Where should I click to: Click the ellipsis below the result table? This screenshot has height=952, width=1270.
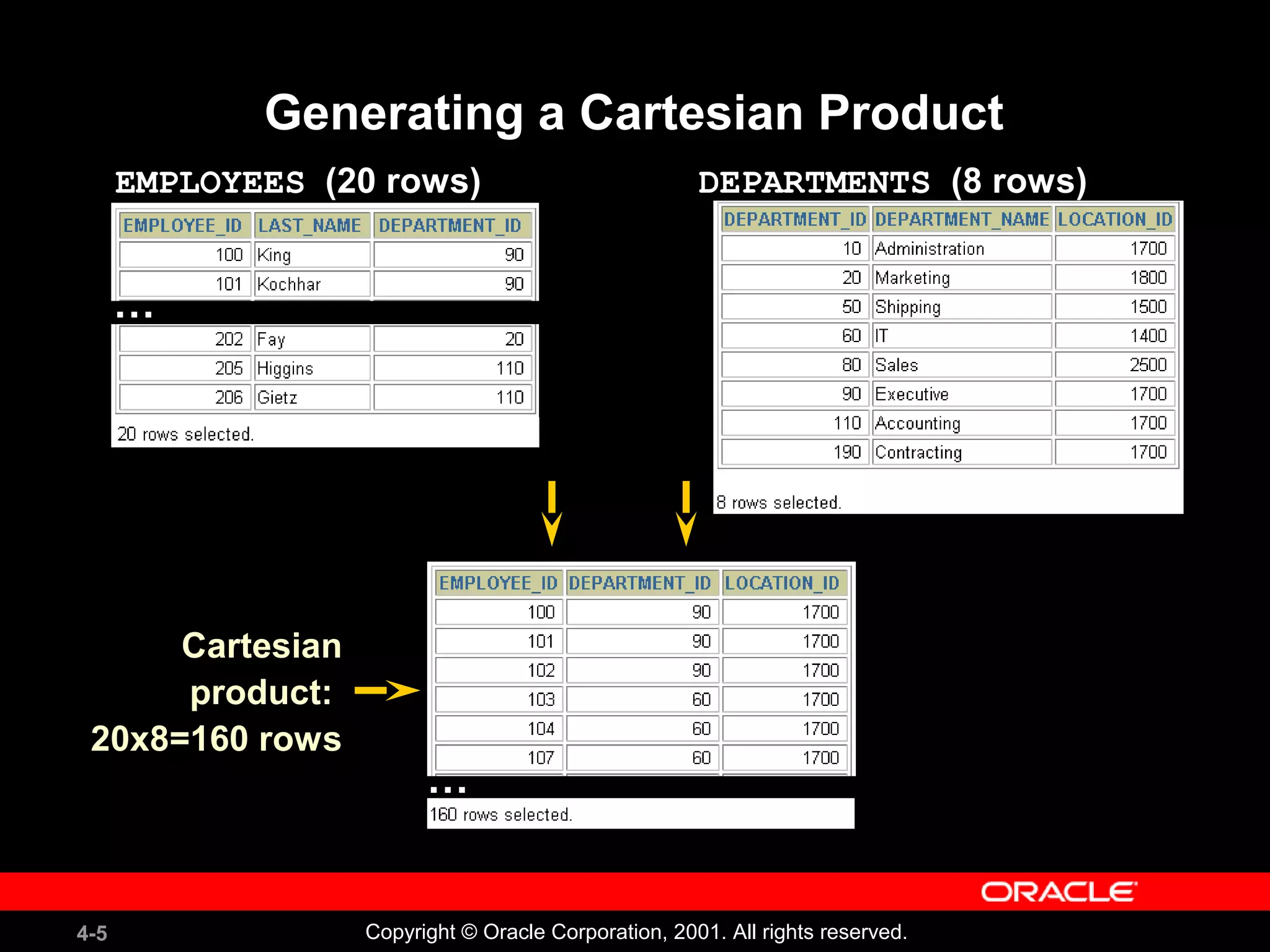(x=447, y=790)
